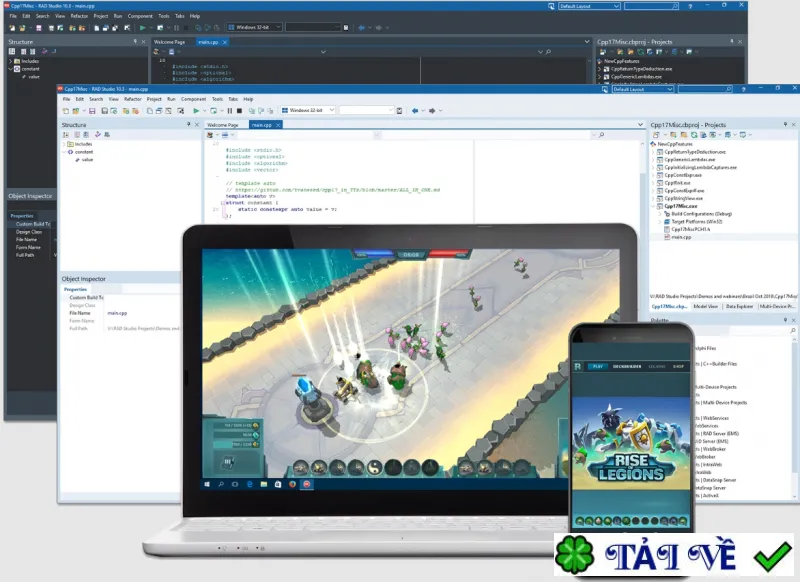Click blue Back arrow in dark window toolbar
This screenshot has width=800, height=582.
point(362,28)
